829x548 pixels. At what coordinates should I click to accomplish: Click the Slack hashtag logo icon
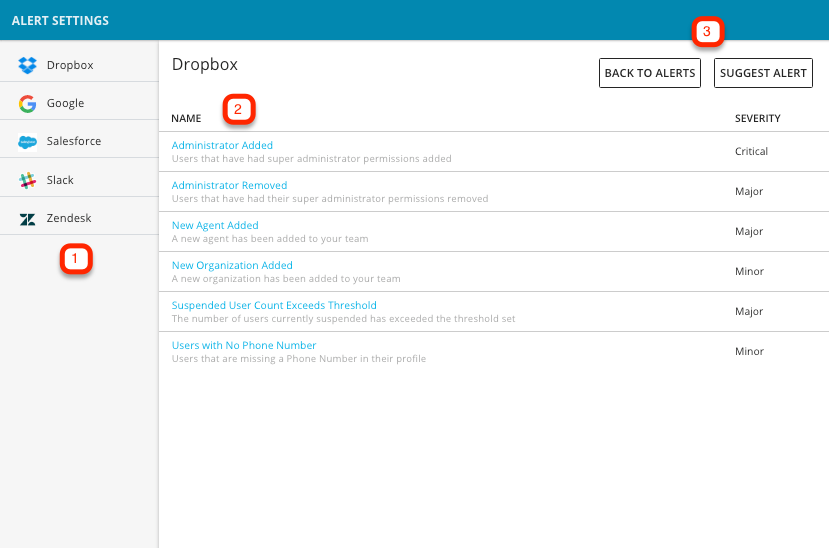[27, 180]
